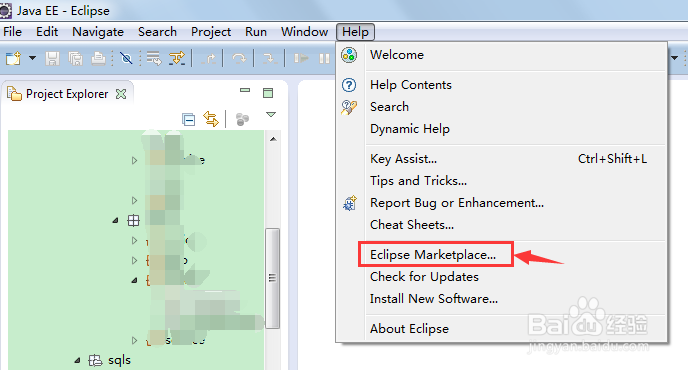Click the Save All toolbar icon

(75, 58)
